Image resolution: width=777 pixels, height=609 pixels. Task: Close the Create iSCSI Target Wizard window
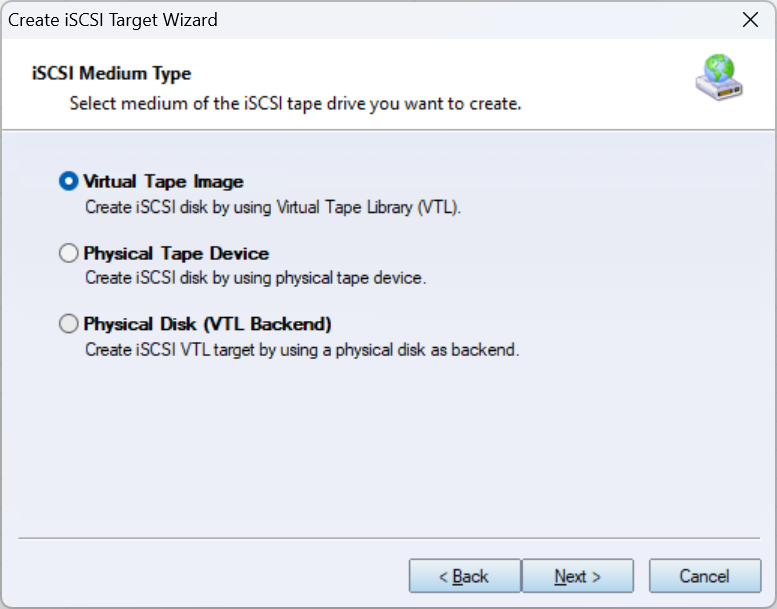tap(750, 20)
